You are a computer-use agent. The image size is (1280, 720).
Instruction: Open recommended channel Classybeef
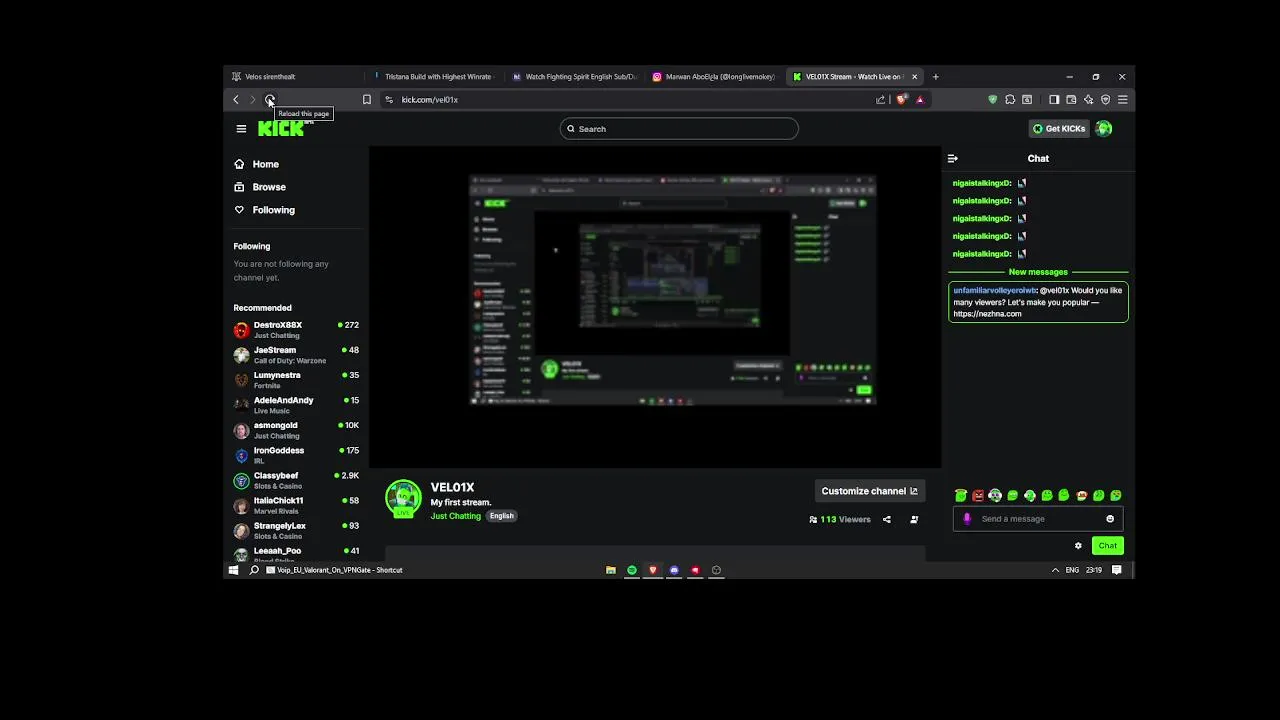[x=296, y=480]
